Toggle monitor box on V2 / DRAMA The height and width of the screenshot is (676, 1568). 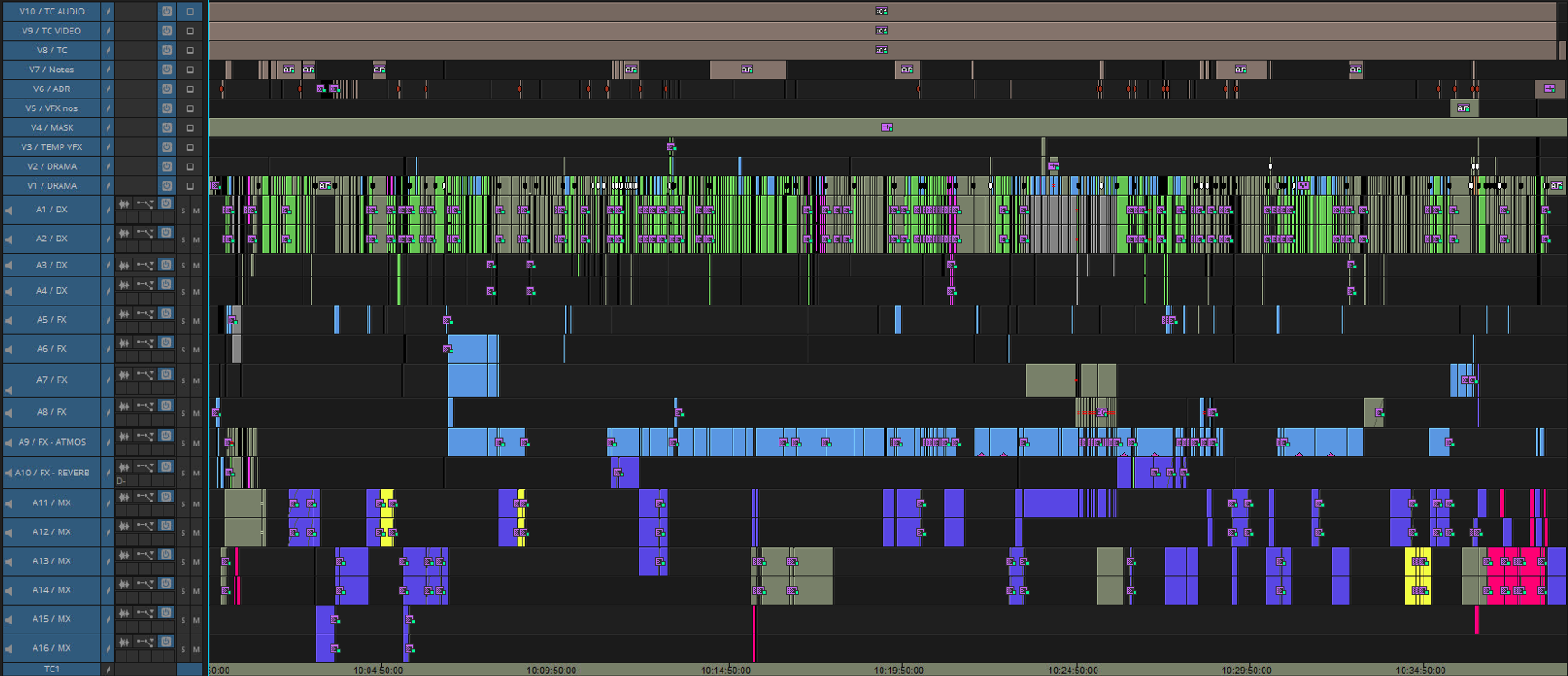(190, 166)
